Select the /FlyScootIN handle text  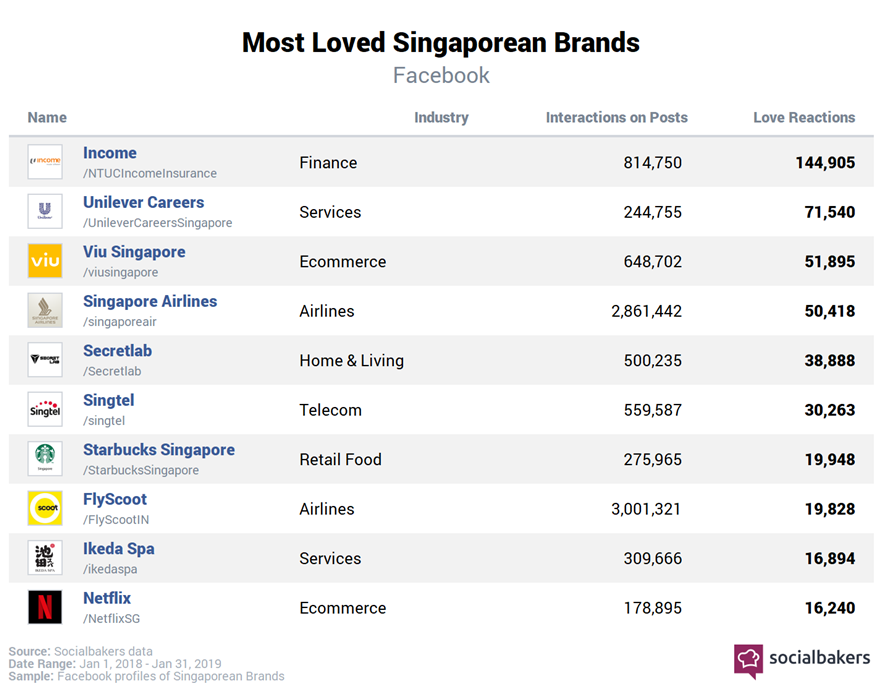tap(116, 519)
